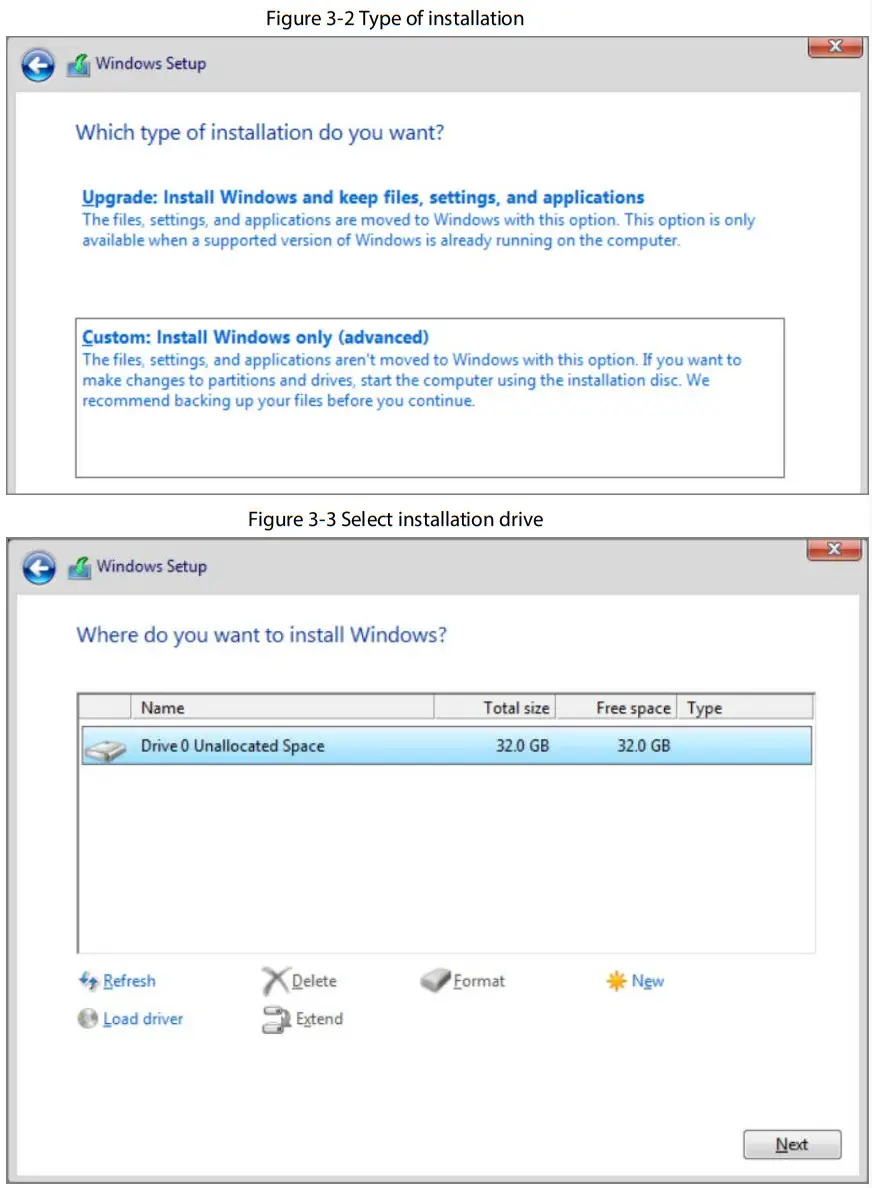Click the Name column header
The height and width of the screenshot is (1188, 872).
[x=283, y=708]
